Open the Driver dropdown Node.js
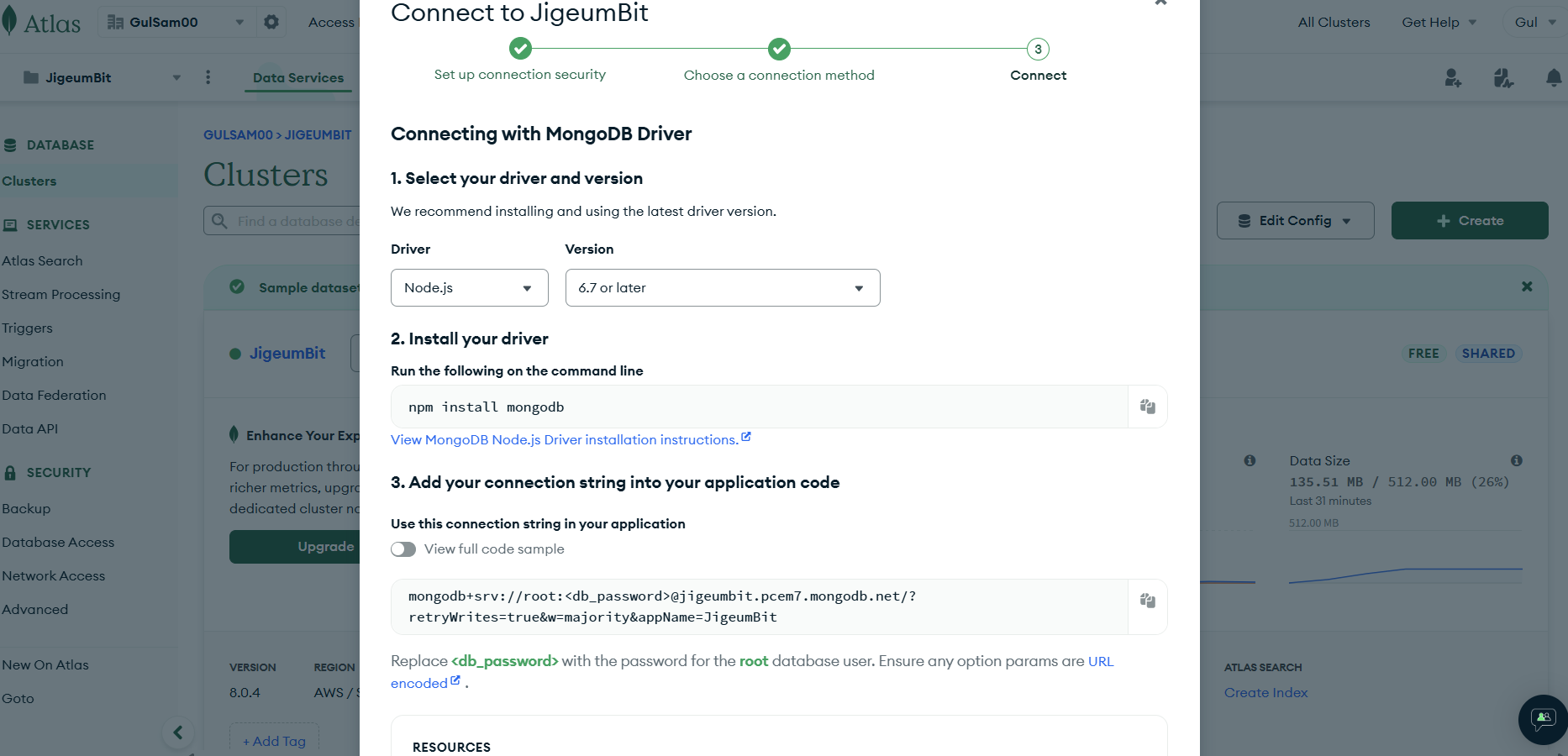 click(x=470, y=287)
